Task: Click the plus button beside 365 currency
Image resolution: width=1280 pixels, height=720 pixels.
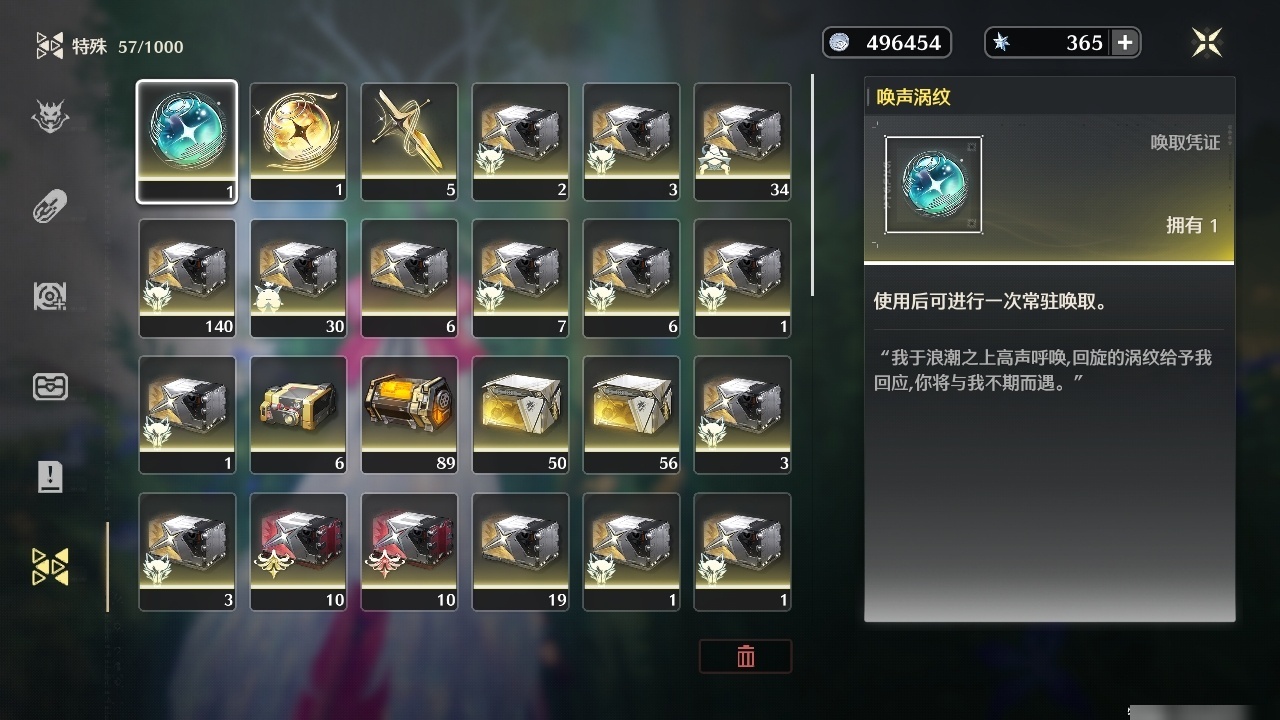Action: (x=1125, y=42)
